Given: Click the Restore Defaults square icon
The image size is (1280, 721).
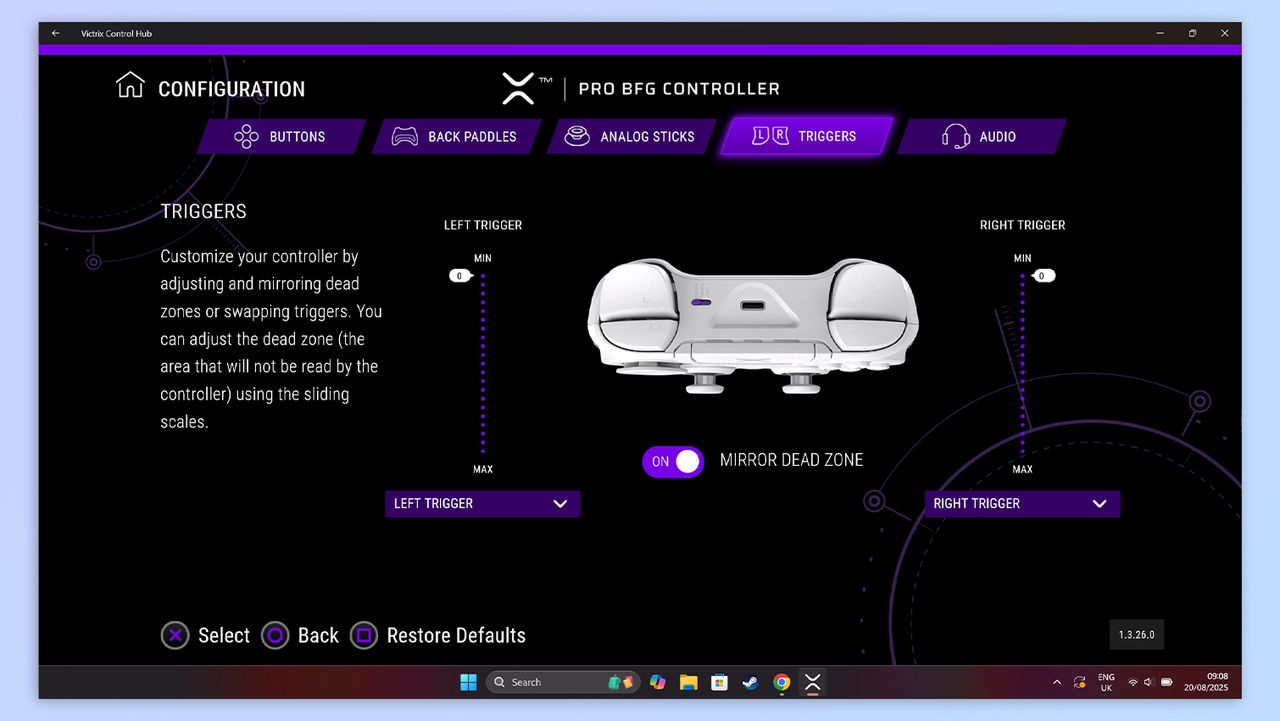Looking at the screenshot, I should point(364,635).
